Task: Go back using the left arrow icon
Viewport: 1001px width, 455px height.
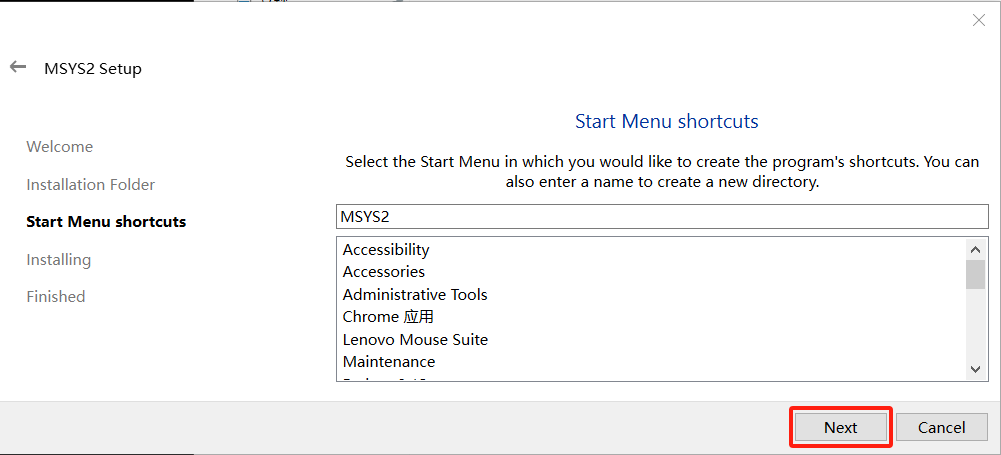Action: tap(18, 67)
